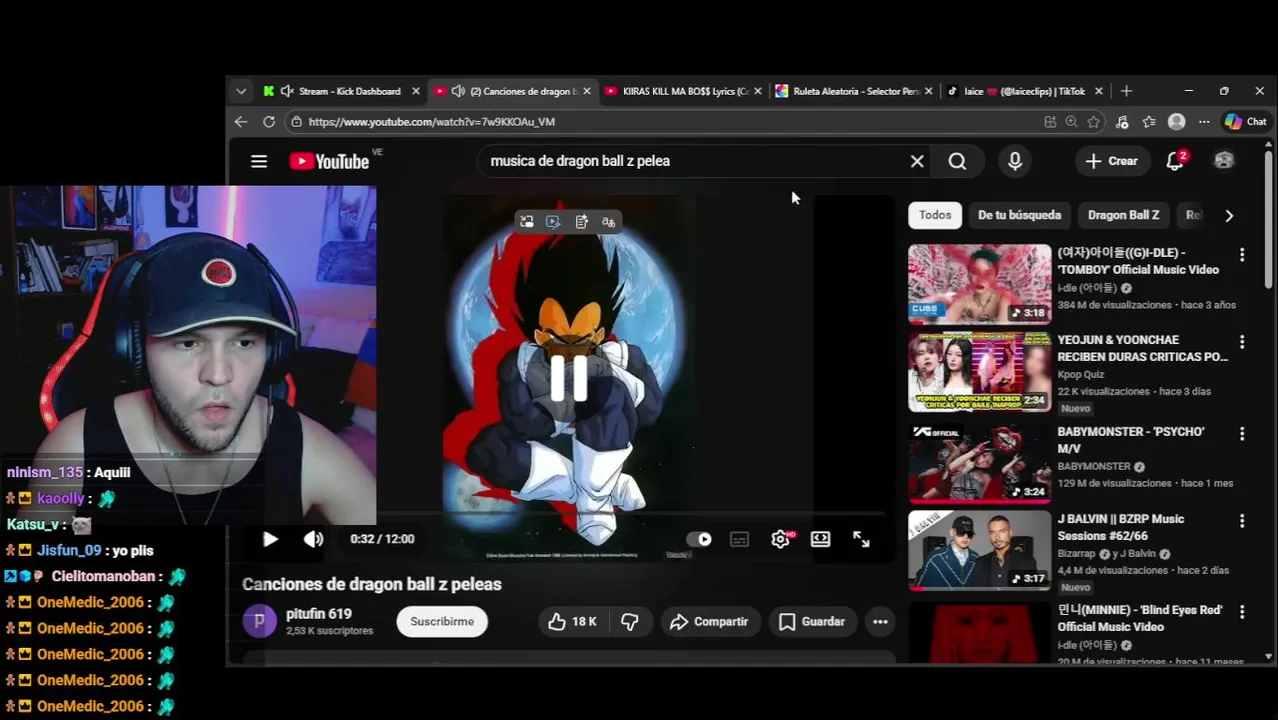Toggle the autoplay switch in the player
Screen dimensions: 1278x720
click(x=699, y=539)
